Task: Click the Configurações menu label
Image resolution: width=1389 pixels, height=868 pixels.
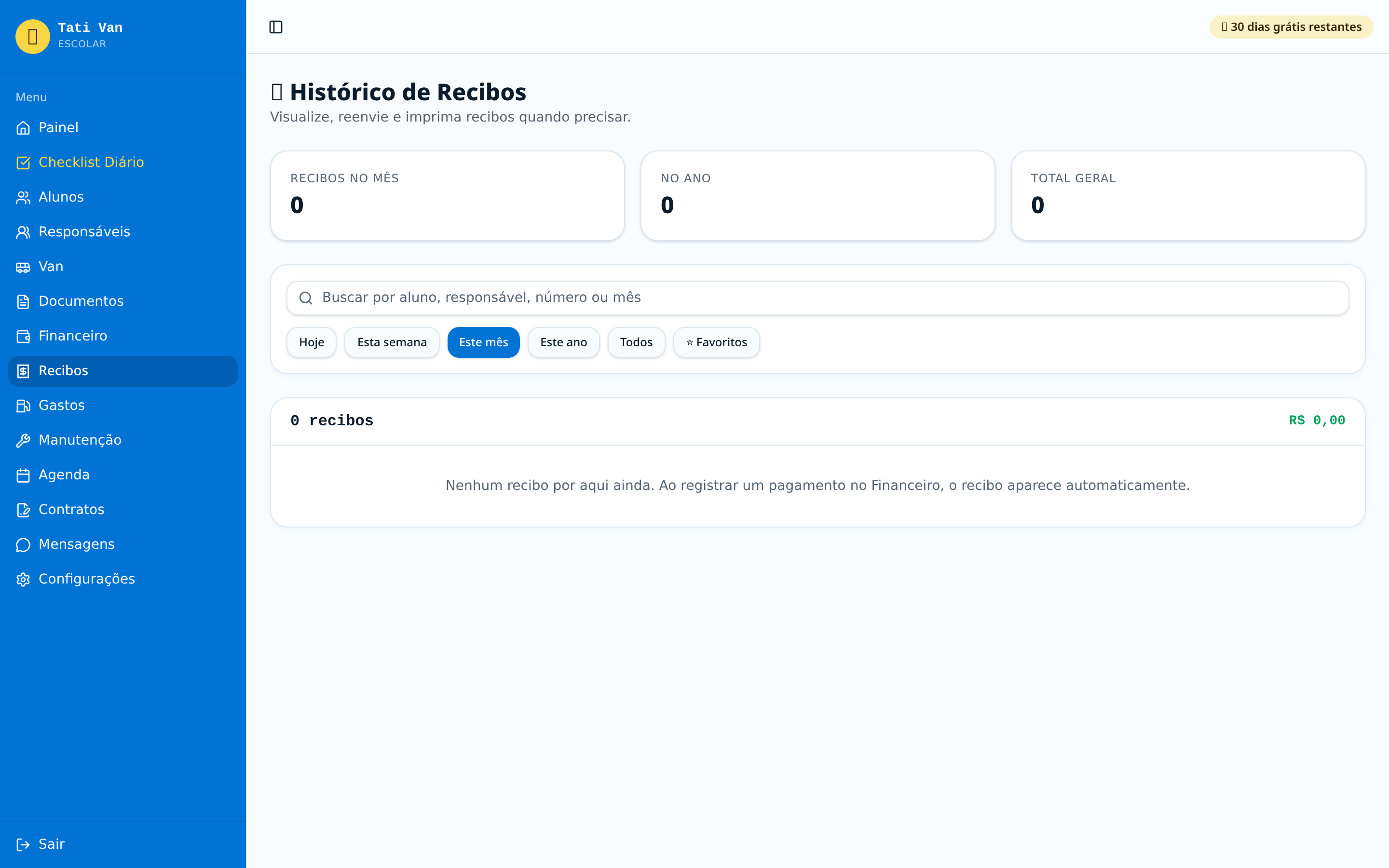Action: tap(87, 579)
